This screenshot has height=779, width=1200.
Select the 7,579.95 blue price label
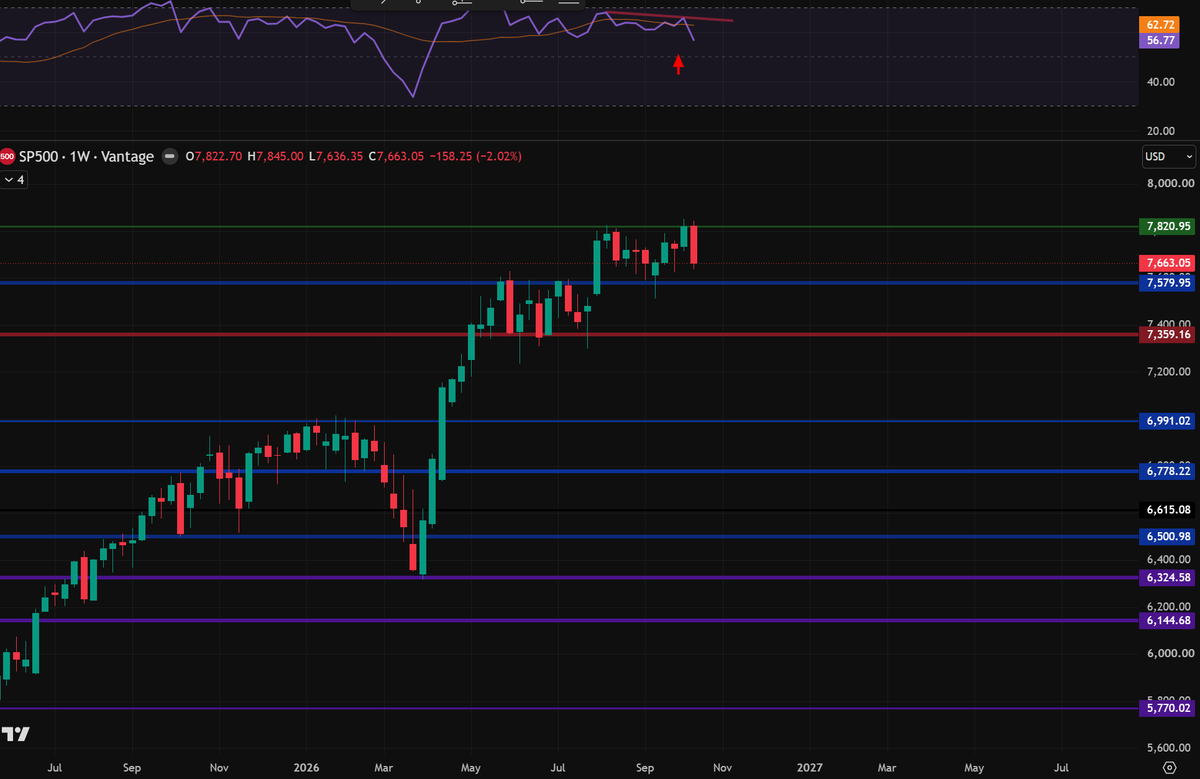tap(1168, 283)
